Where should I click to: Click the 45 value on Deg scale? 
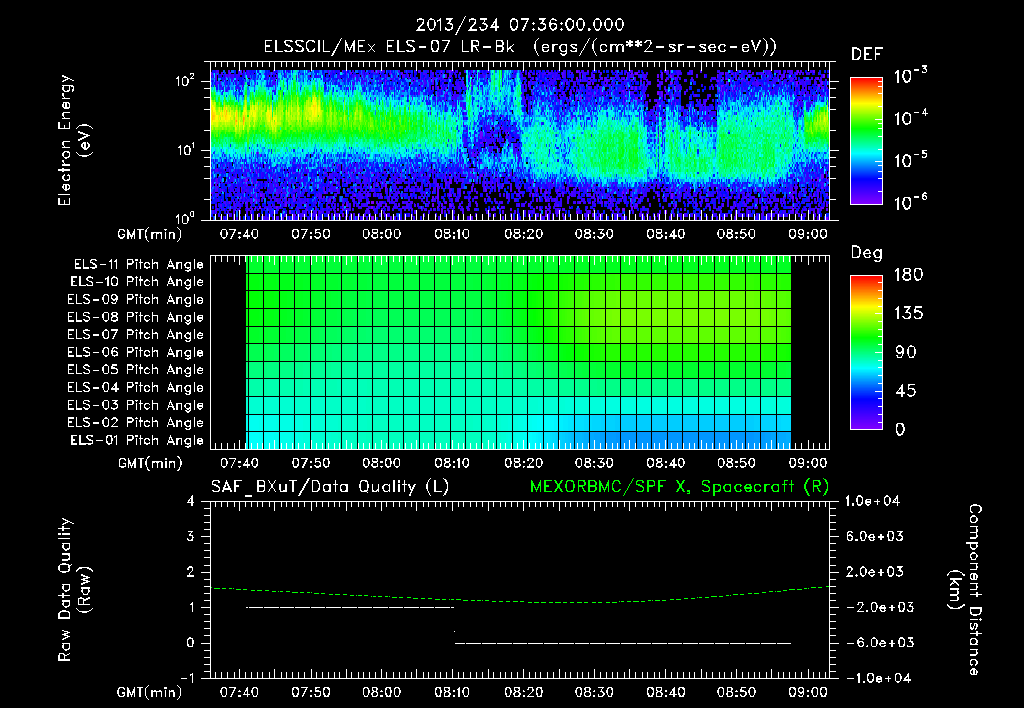[x=906, y=391]
